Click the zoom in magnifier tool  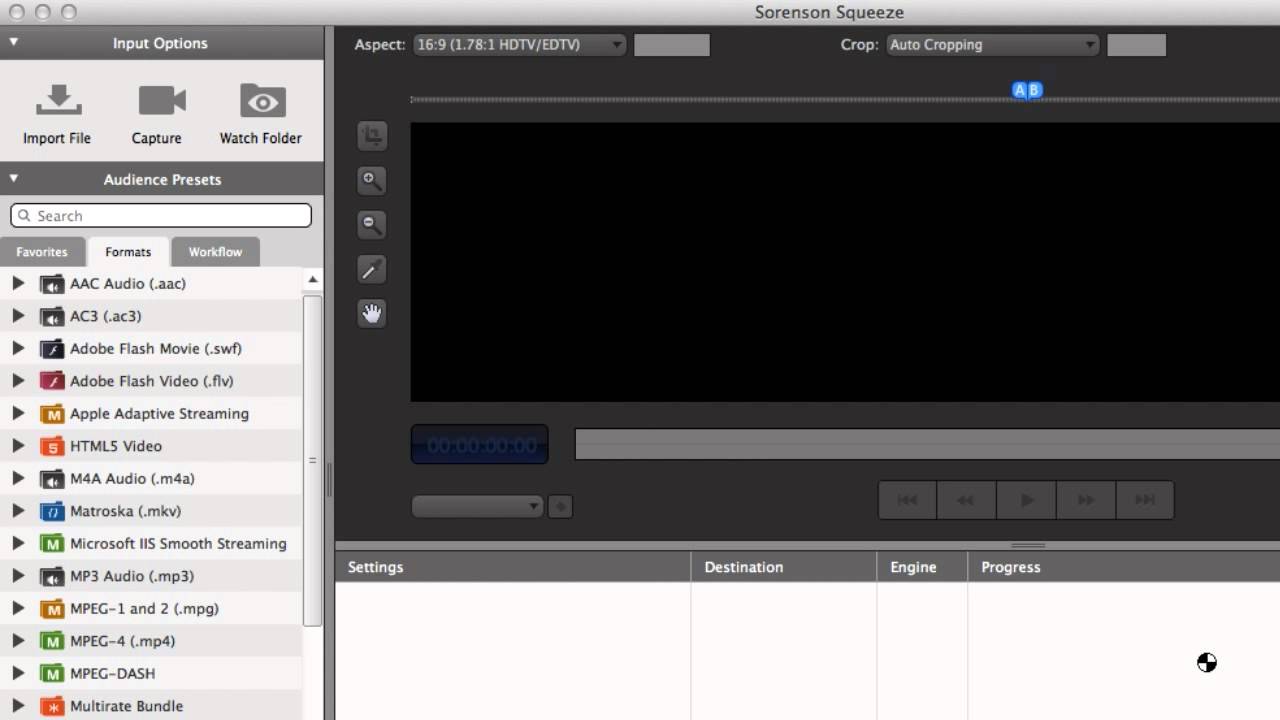pyautogui.click(x=372, y=180)
